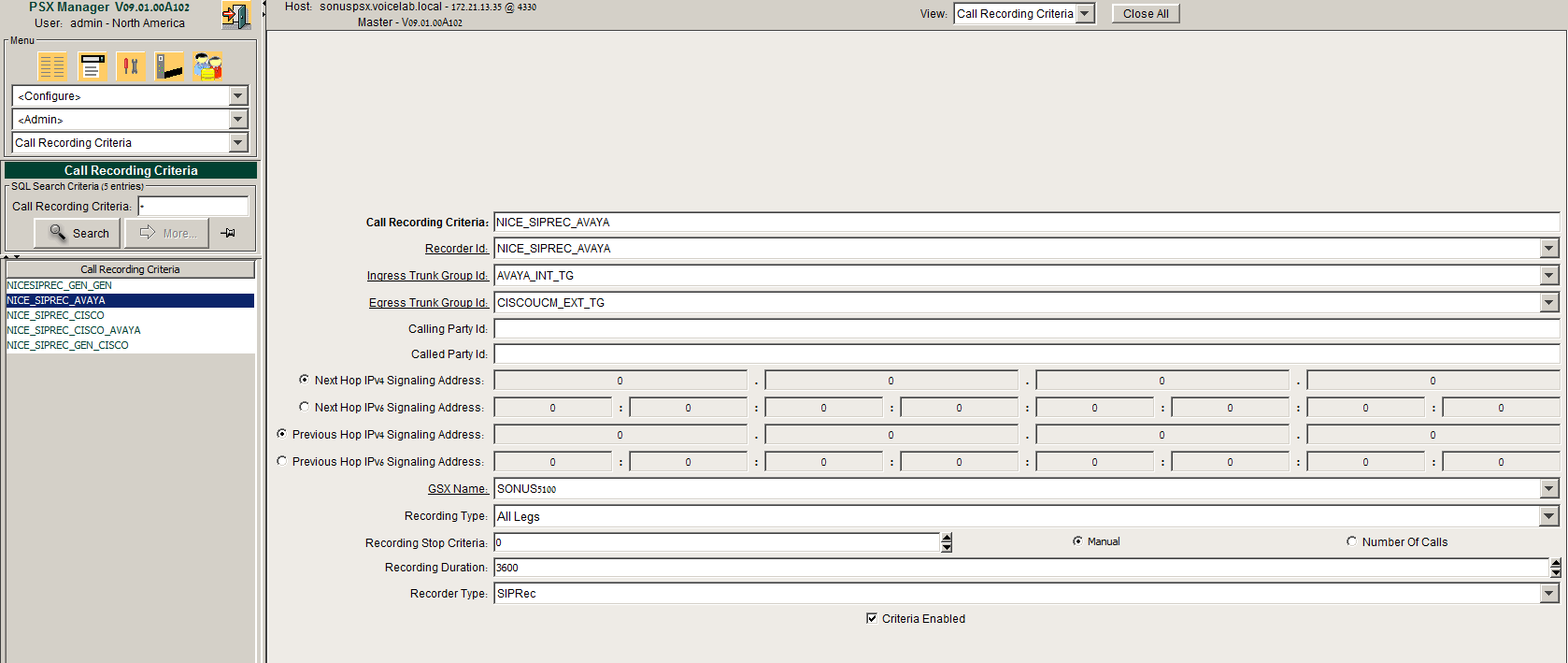
Task: Select Previous Hop IPv6 Signaling Address radio
Action: [282, 461]
